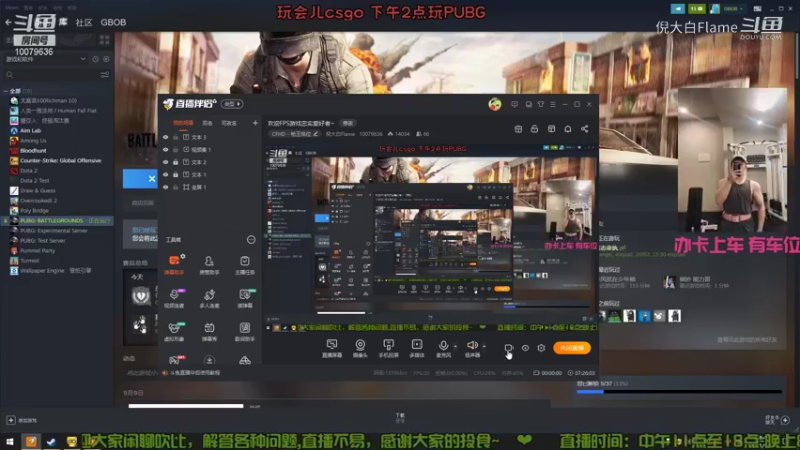
Task: Click the layout icon left of the bell
Action: tap(552, 129)
